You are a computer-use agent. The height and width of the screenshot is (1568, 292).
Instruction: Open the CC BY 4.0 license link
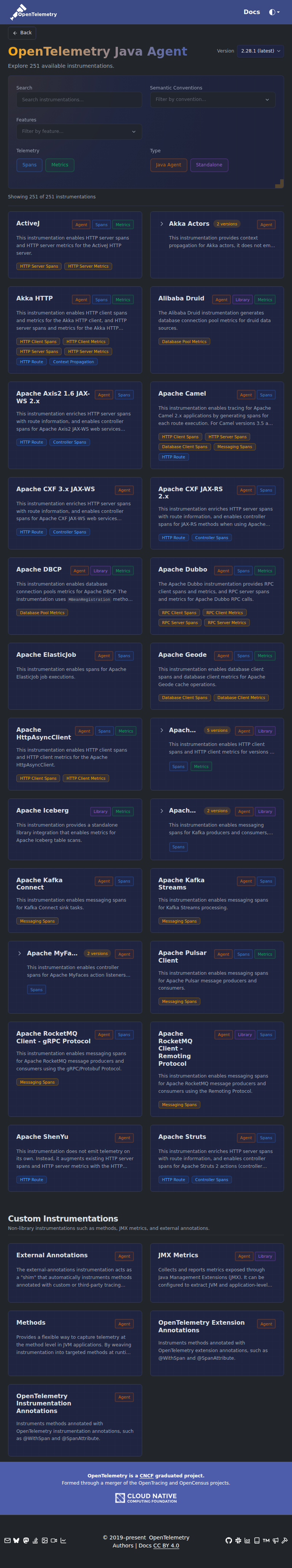click(x=166, y=1546)
